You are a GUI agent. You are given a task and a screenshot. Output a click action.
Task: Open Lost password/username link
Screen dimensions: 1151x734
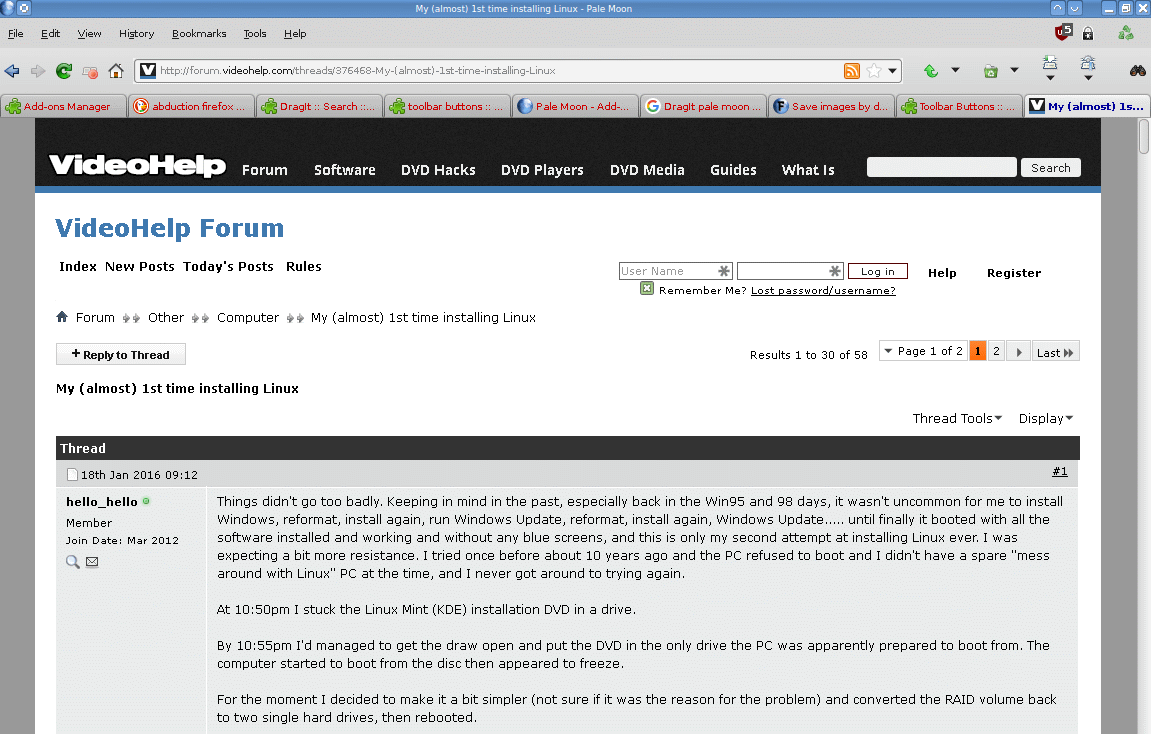coord(823,291)
